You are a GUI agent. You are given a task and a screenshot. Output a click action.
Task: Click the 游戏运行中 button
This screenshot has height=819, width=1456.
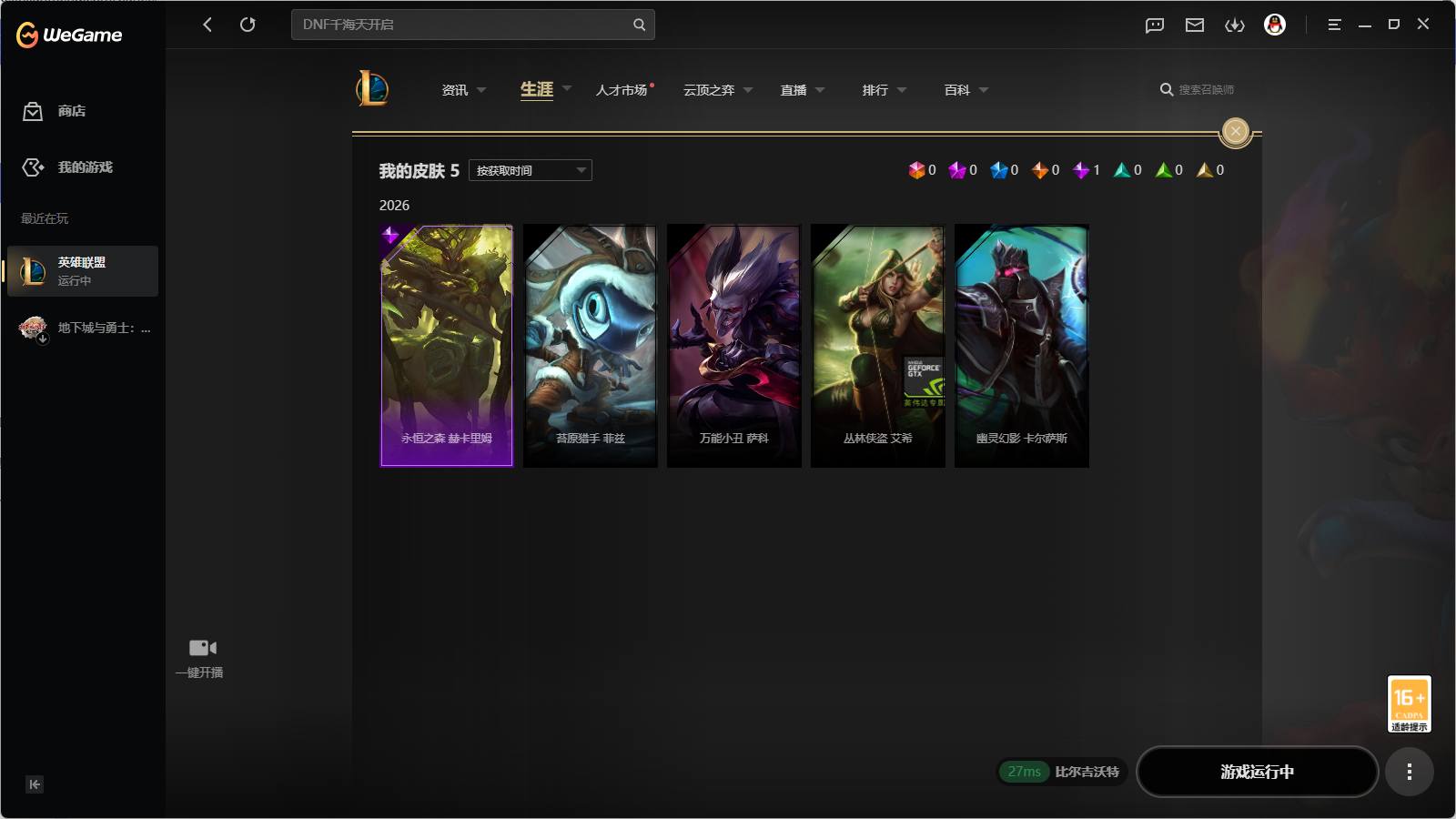coord(1258,772)
